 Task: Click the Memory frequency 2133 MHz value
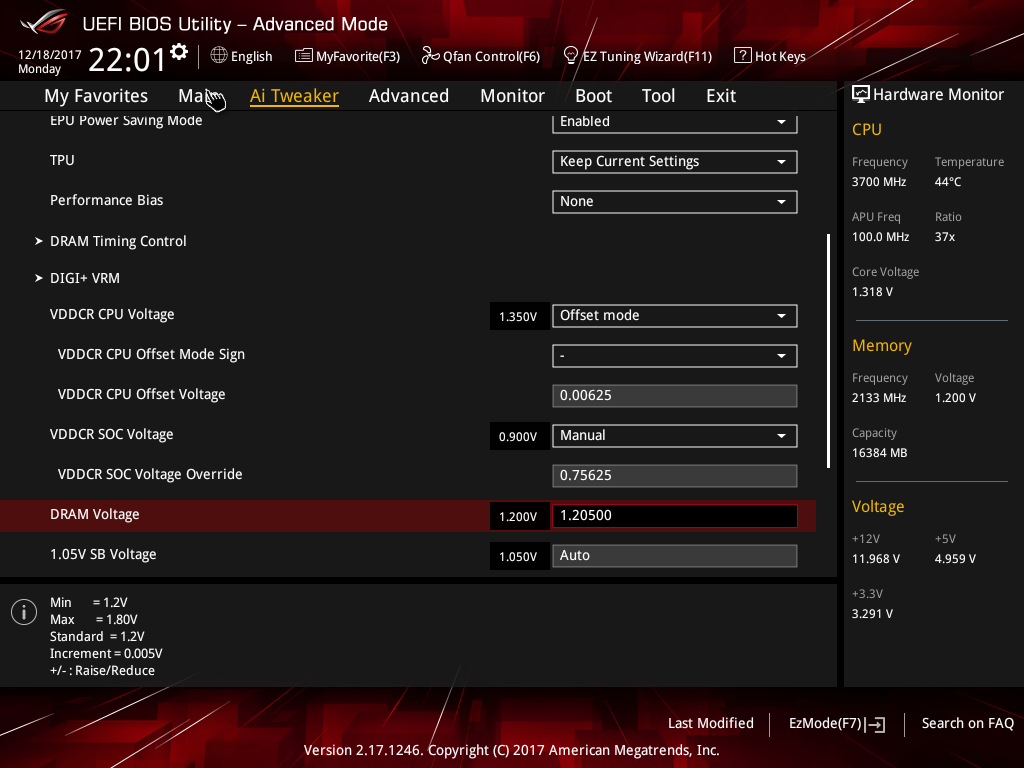(x=879, y=398)
